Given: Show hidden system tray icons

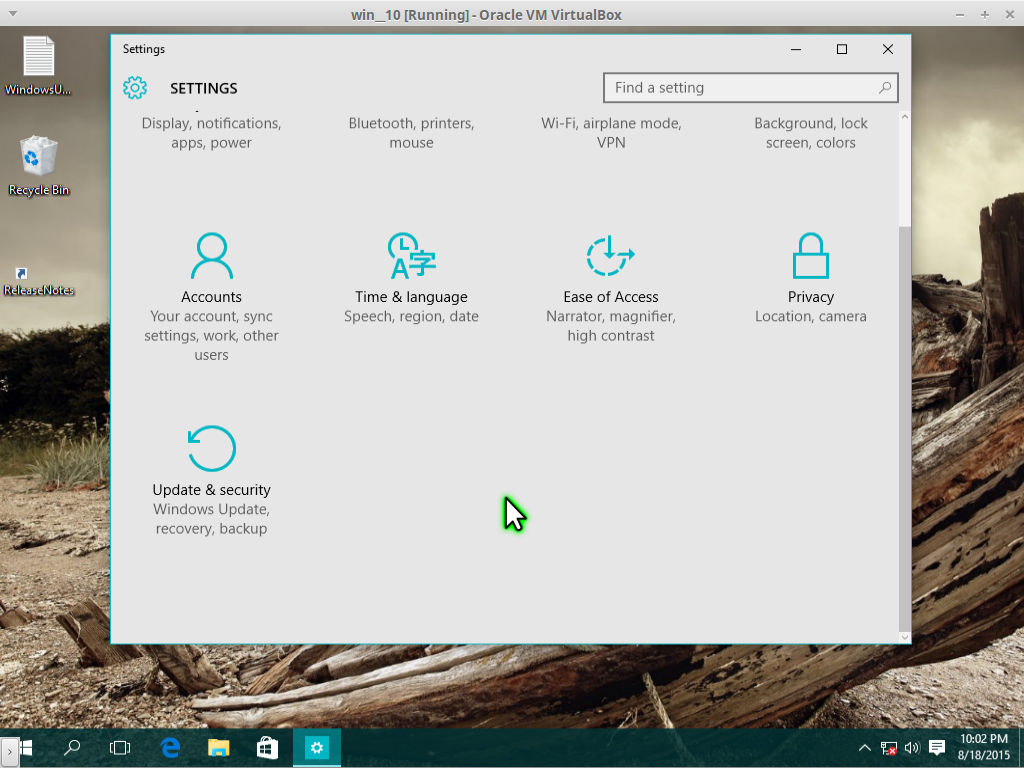Looking at the screenshot, I should (865, 748).
